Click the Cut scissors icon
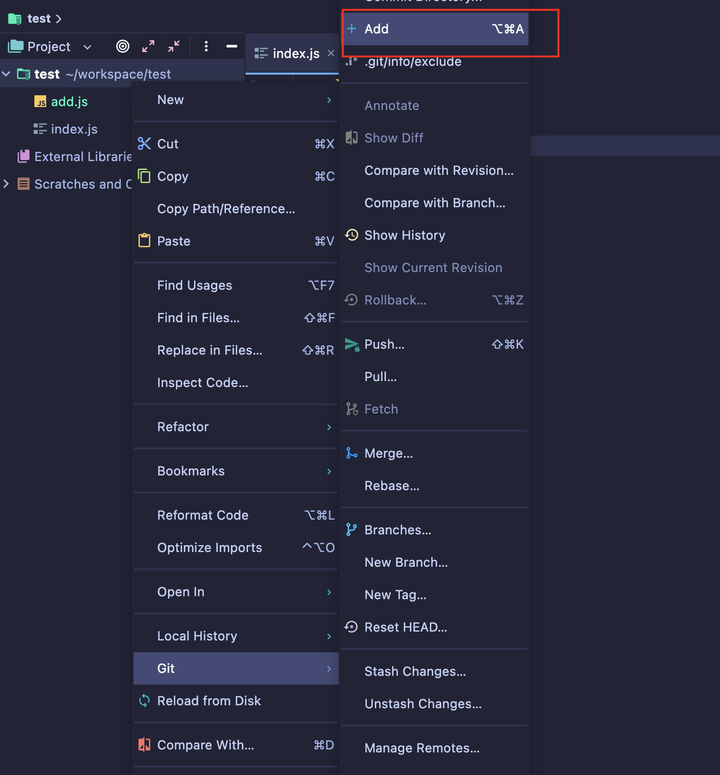720x775 pixels. 144,144
